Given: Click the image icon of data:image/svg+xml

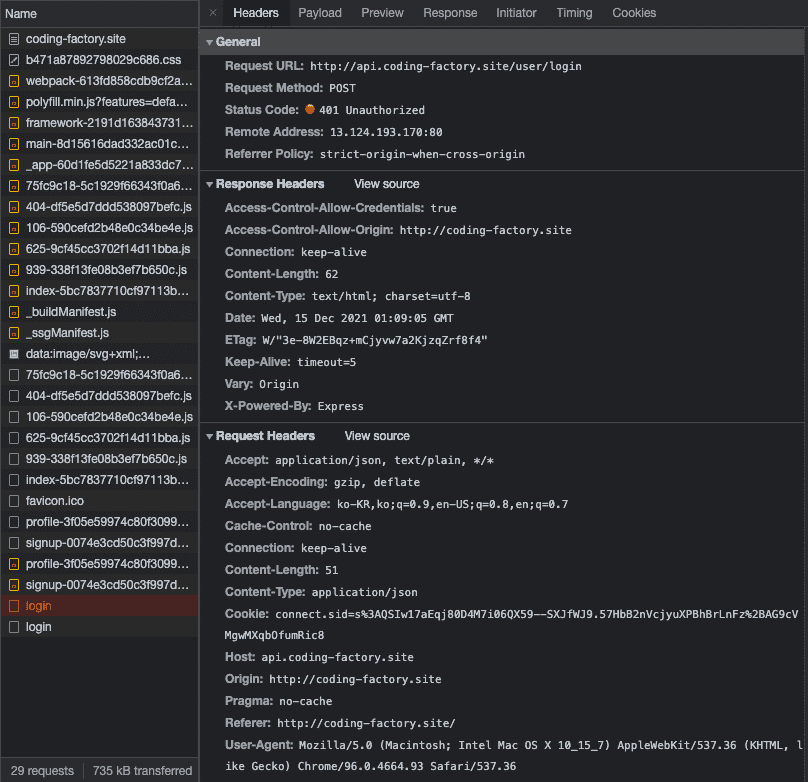Looking at the screenshot, I should pyautogui.click(x=14, y=354).
